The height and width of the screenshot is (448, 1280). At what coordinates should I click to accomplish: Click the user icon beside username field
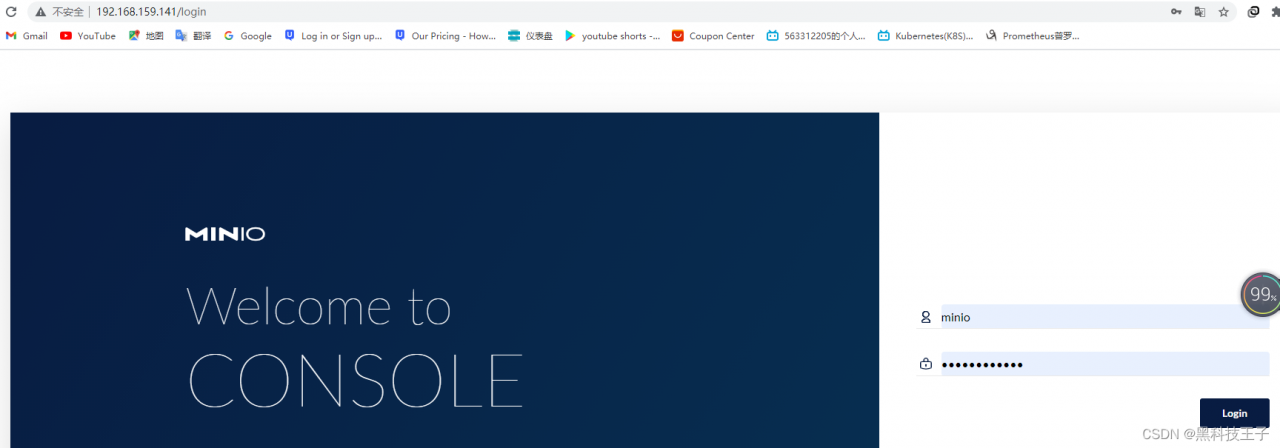(x=926, y=317)
